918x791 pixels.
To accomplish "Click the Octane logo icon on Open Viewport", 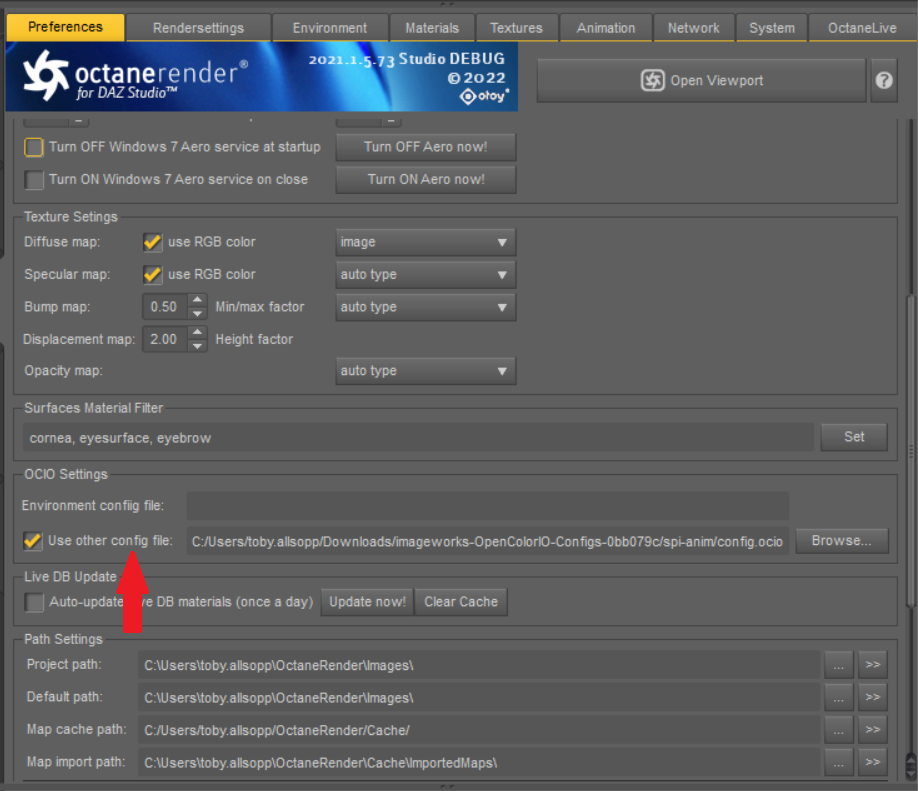I will (652, 80).
